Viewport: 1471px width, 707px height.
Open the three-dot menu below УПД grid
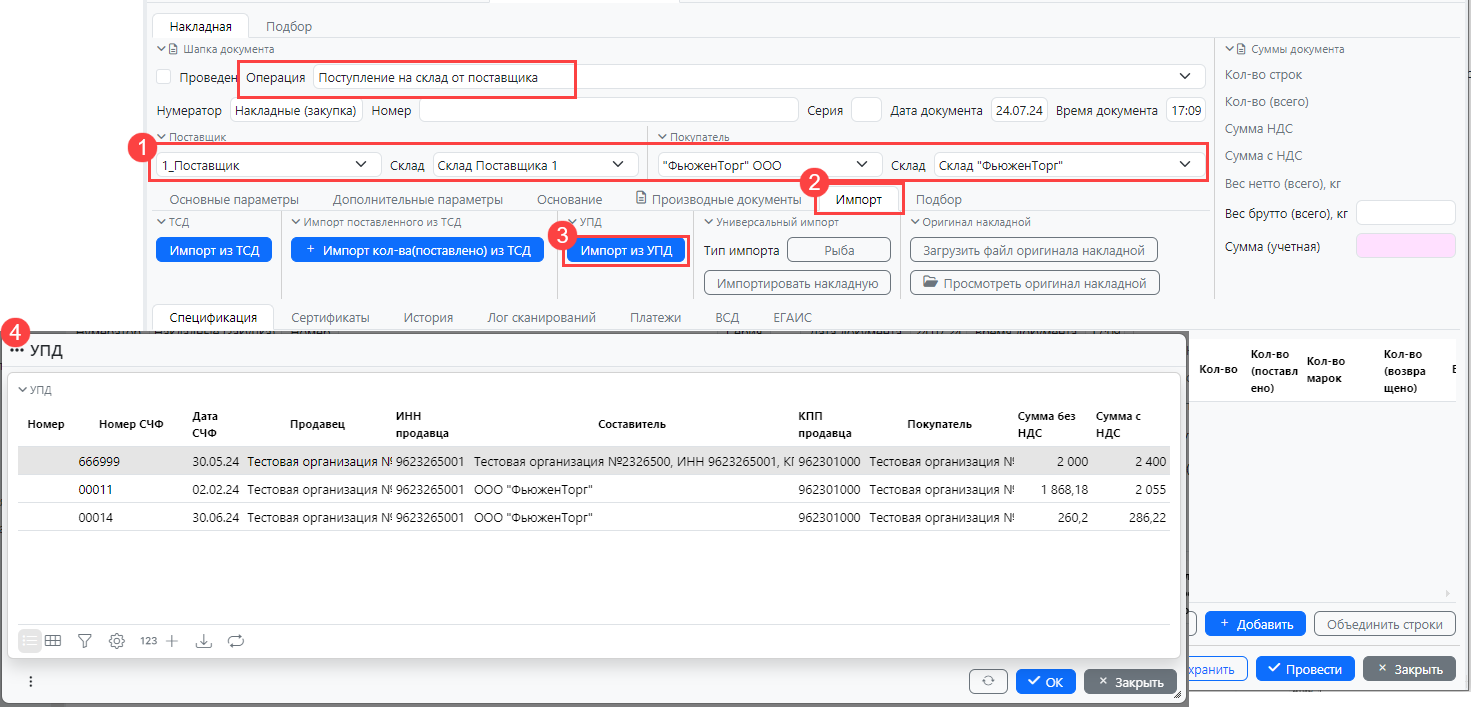[31, 682]
